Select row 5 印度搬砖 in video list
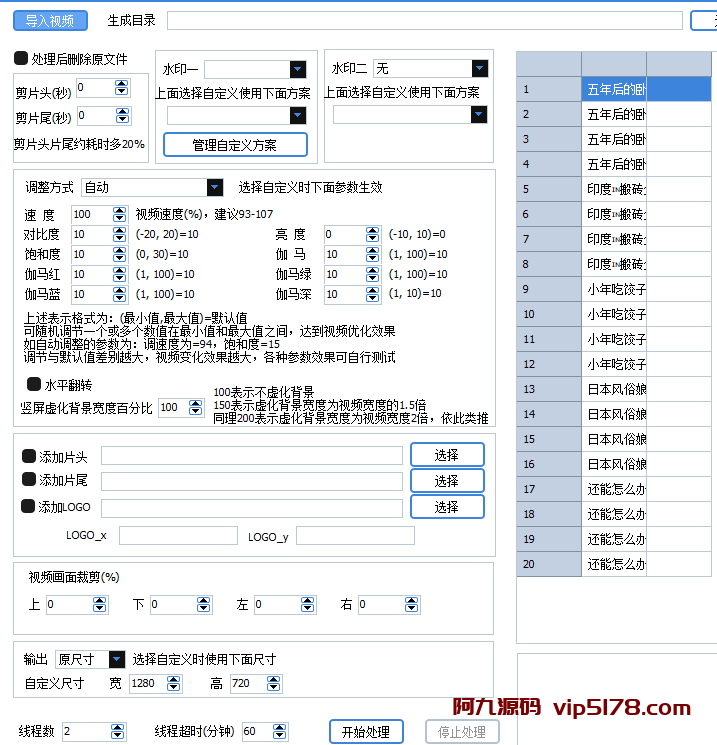This screenshot has width=717, height=745. click(614, 189)
